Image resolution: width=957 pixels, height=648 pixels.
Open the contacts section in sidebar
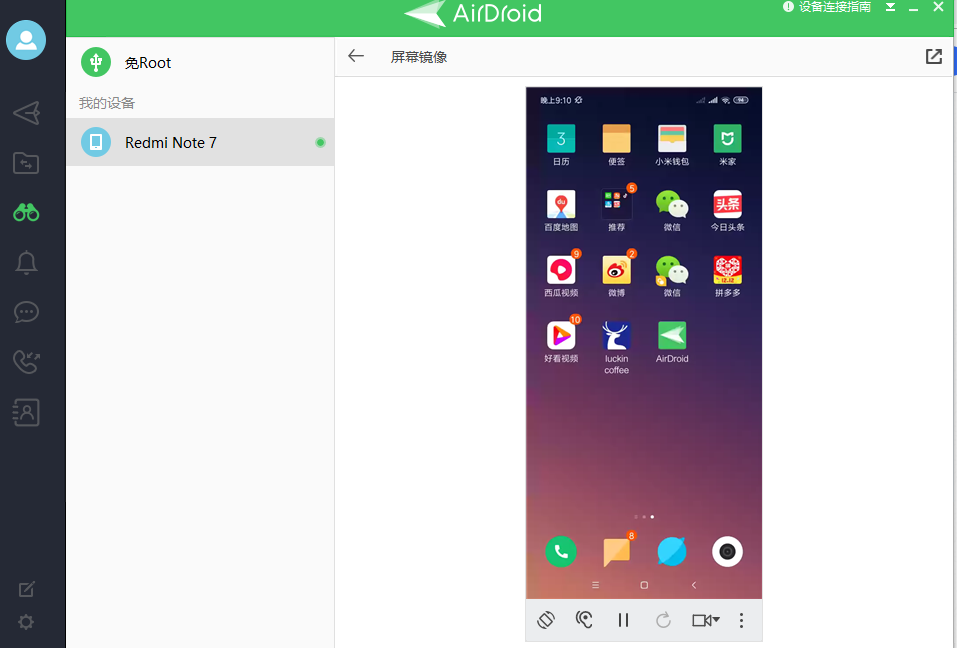pyautogui.click(x=26, y=412)
